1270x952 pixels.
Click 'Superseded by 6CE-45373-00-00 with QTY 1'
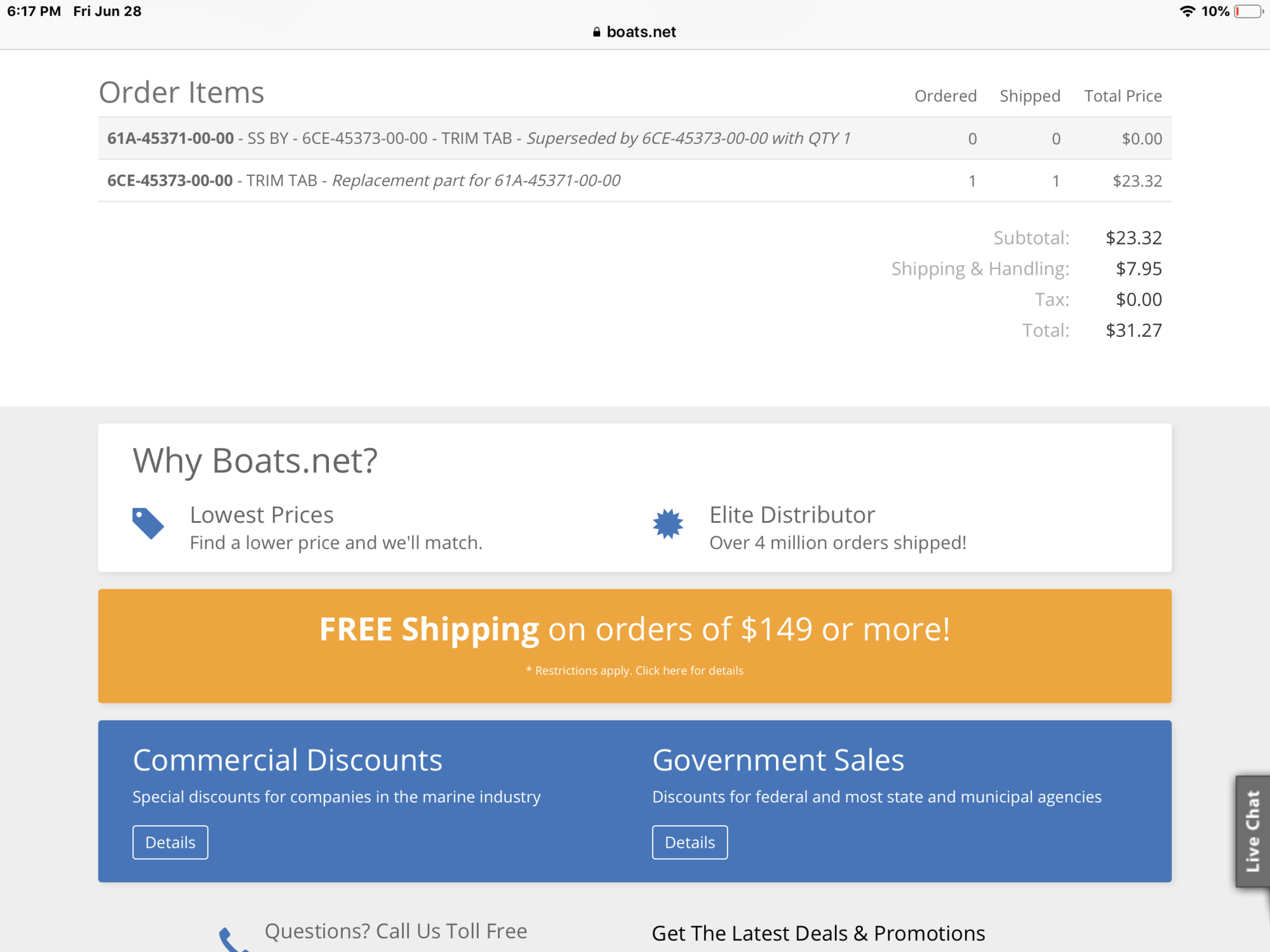pyautogui.click(x=688, y=138)
